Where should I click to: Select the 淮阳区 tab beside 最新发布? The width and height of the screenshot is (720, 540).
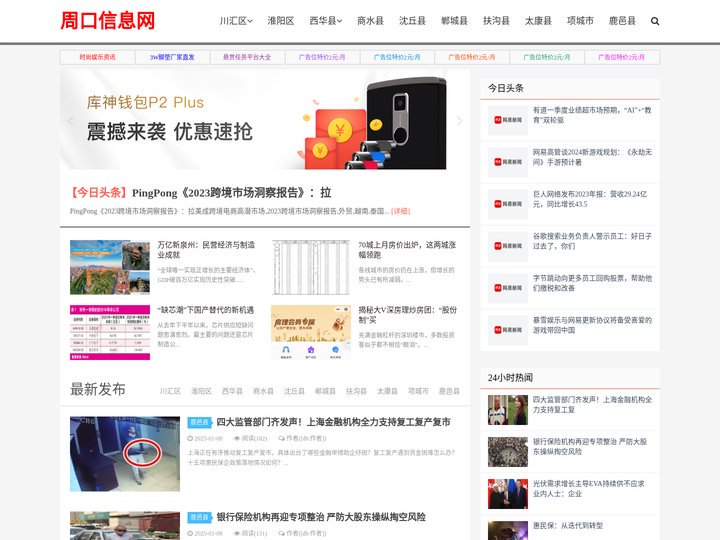201,391
